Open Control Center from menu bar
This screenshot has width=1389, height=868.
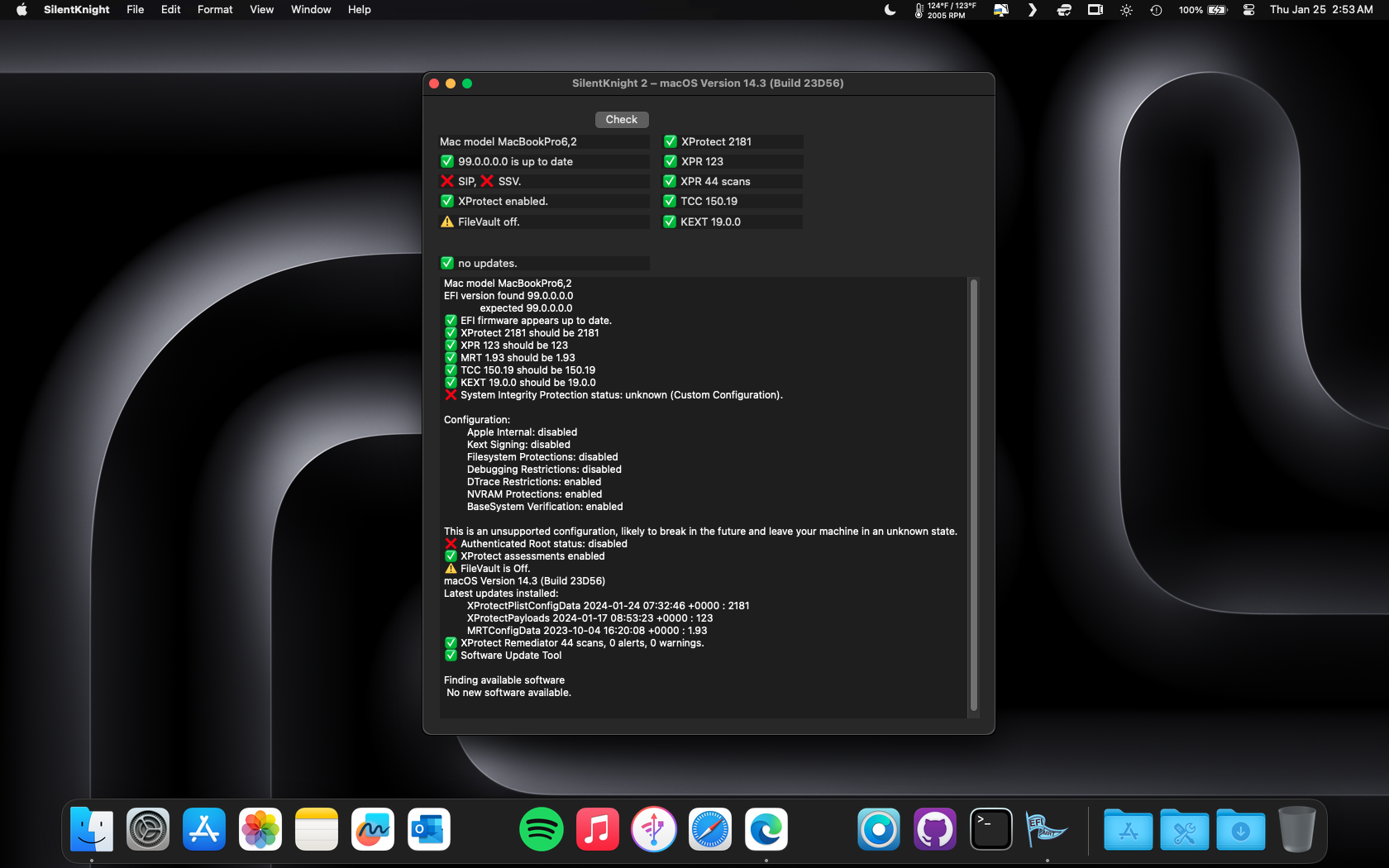point(1248,10)
